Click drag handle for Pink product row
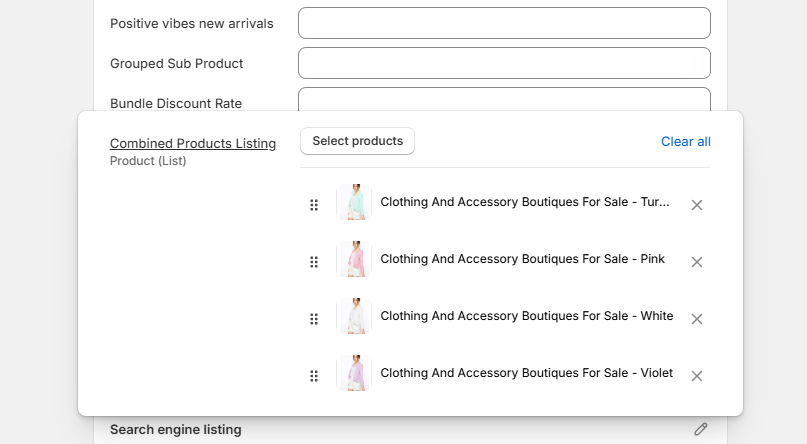807x444 pixels. click(x=314, y=262)
